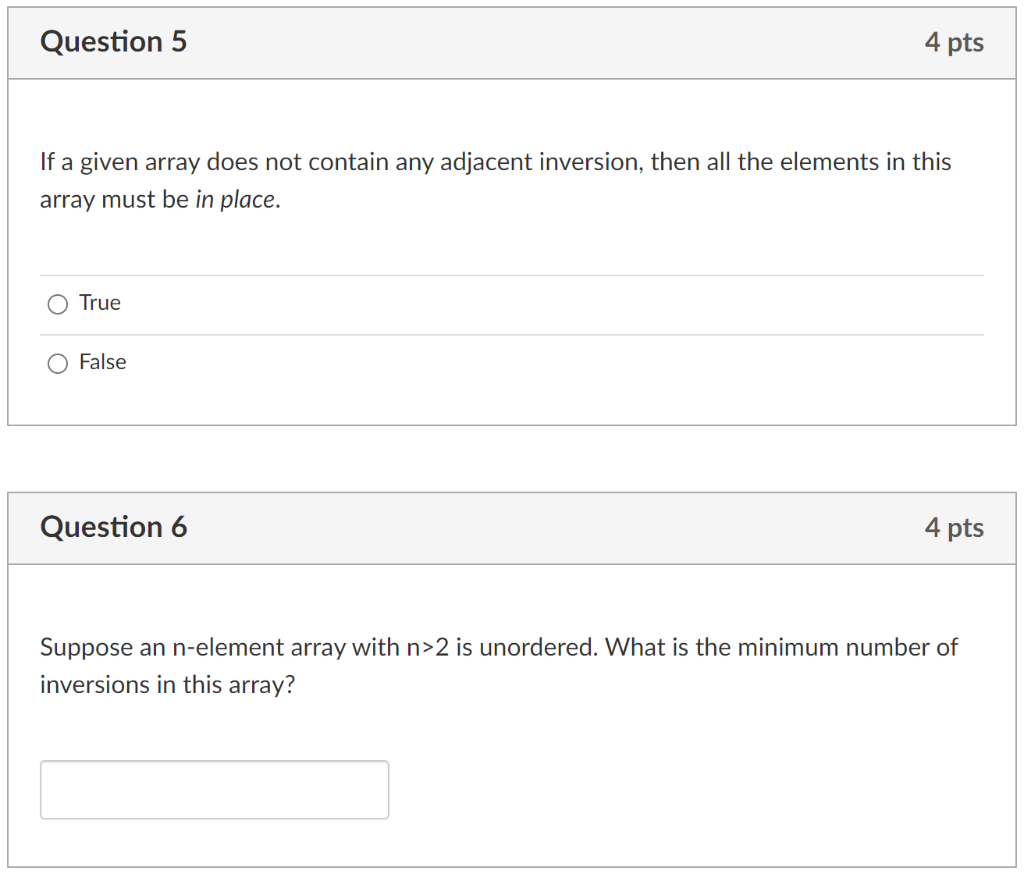Click the "Question 5" heading

[113, 42]
